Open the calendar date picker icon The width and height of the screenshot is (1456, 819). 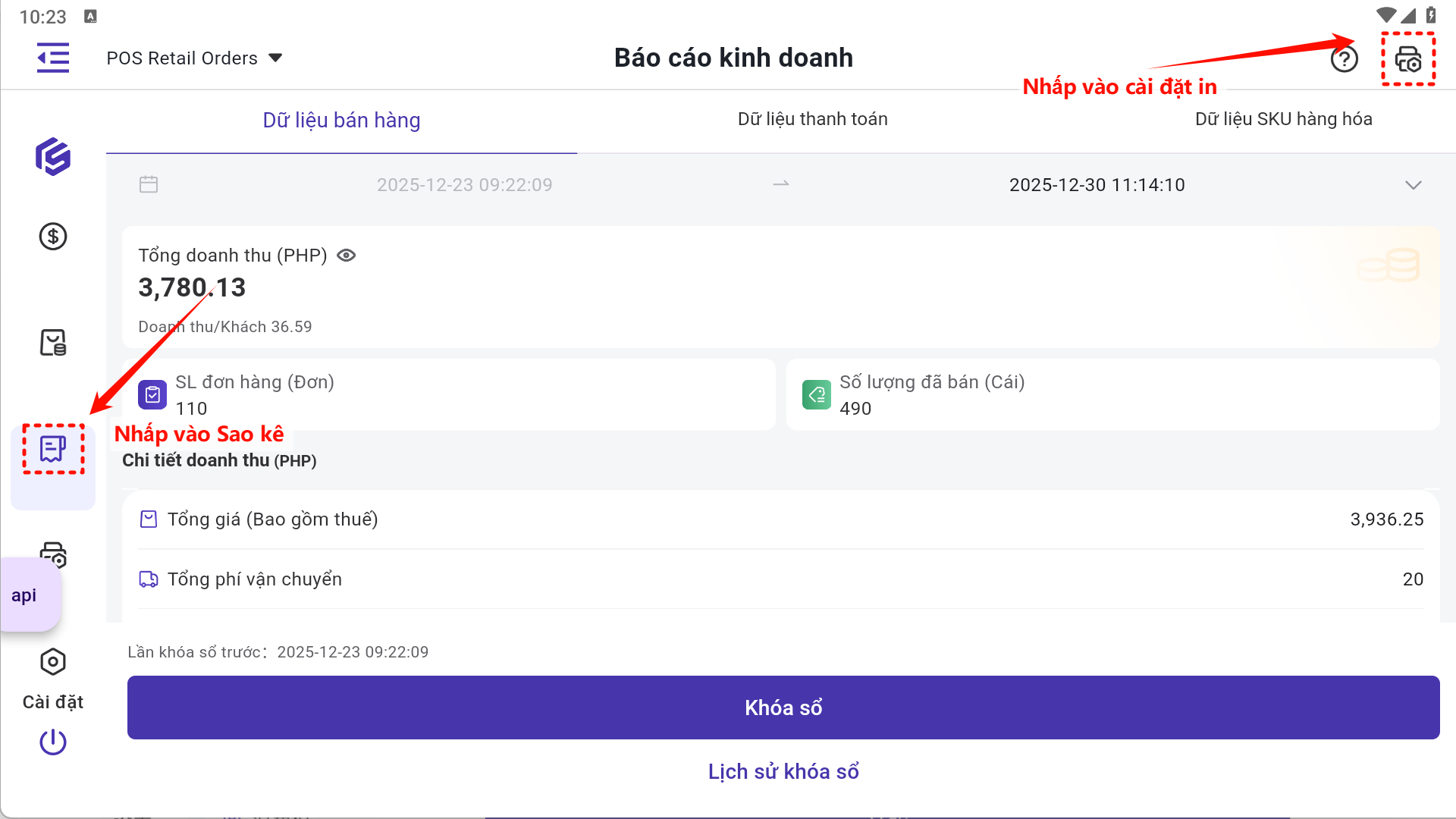coord(149,184)
